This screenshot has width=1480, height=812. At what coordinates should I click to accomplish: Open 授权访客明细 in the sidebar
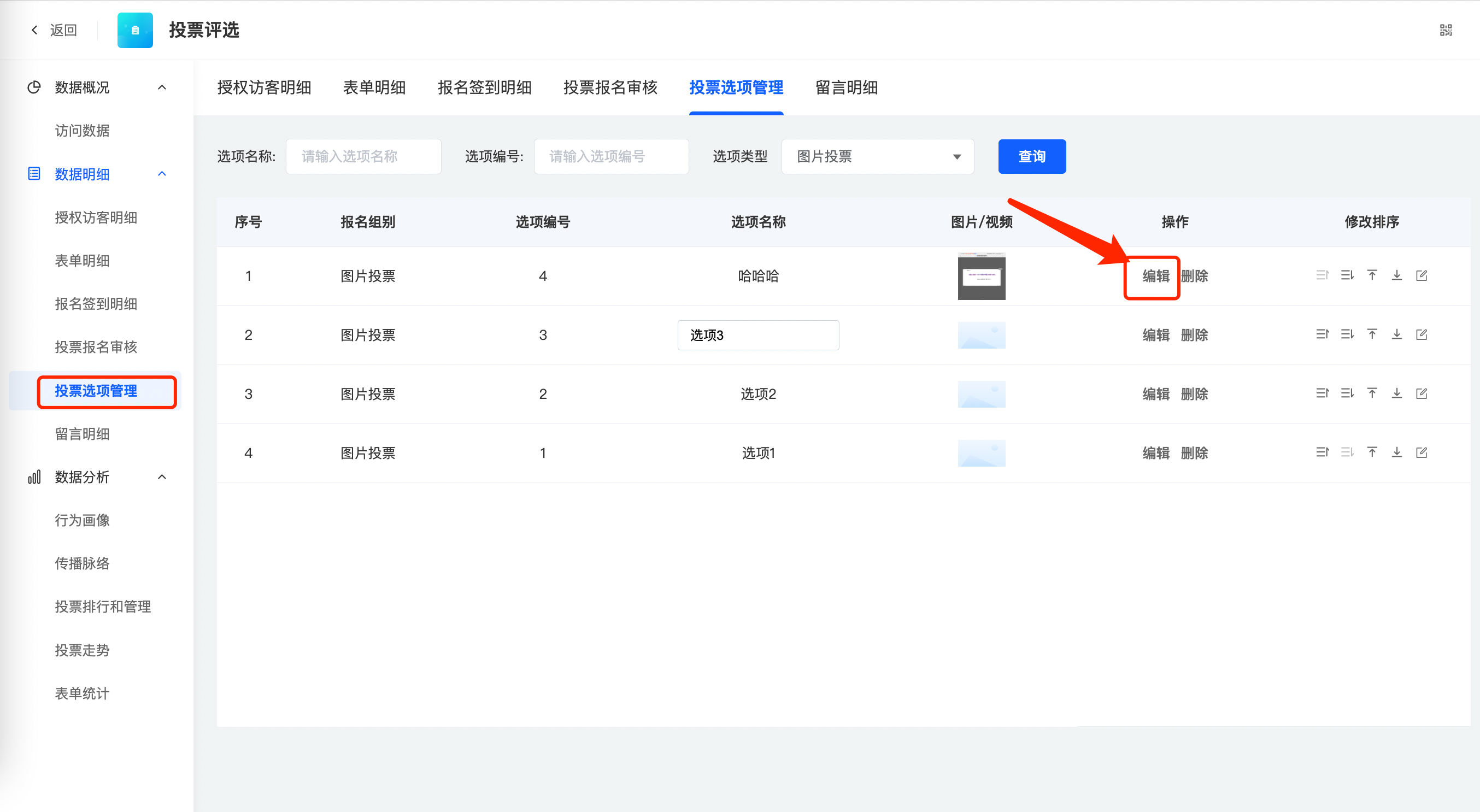coord(96,217)
